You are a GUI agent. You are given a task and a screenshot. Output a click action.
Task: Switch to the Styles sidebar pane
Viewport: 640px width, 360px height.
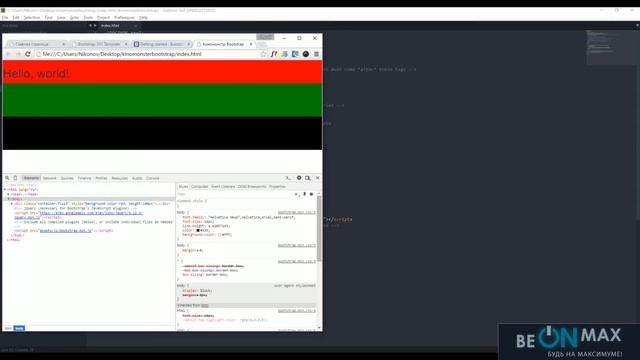click(x=183, y=187)
